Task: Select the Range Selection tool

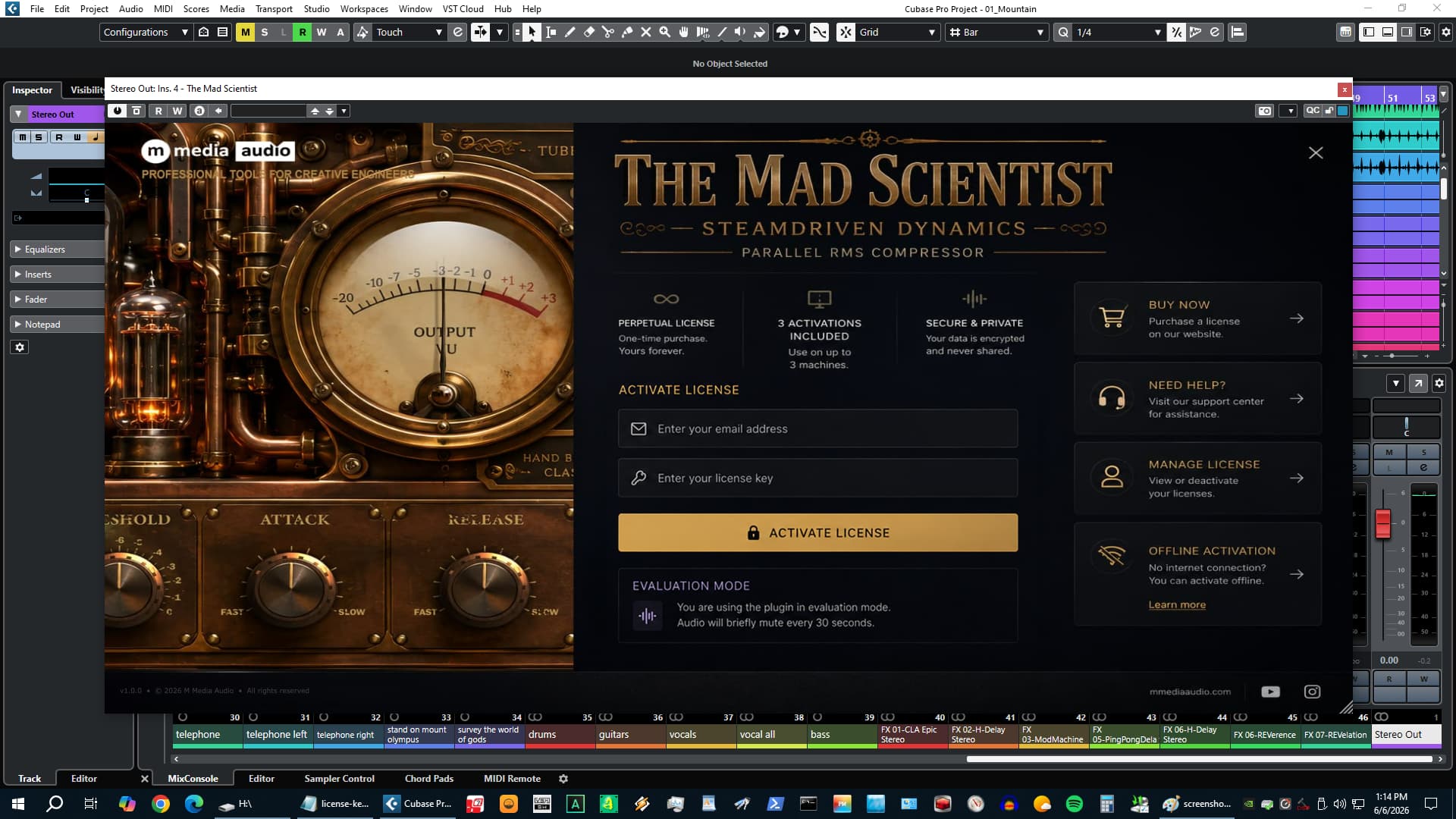Action: pyautogui.click(x=551, y=32)
